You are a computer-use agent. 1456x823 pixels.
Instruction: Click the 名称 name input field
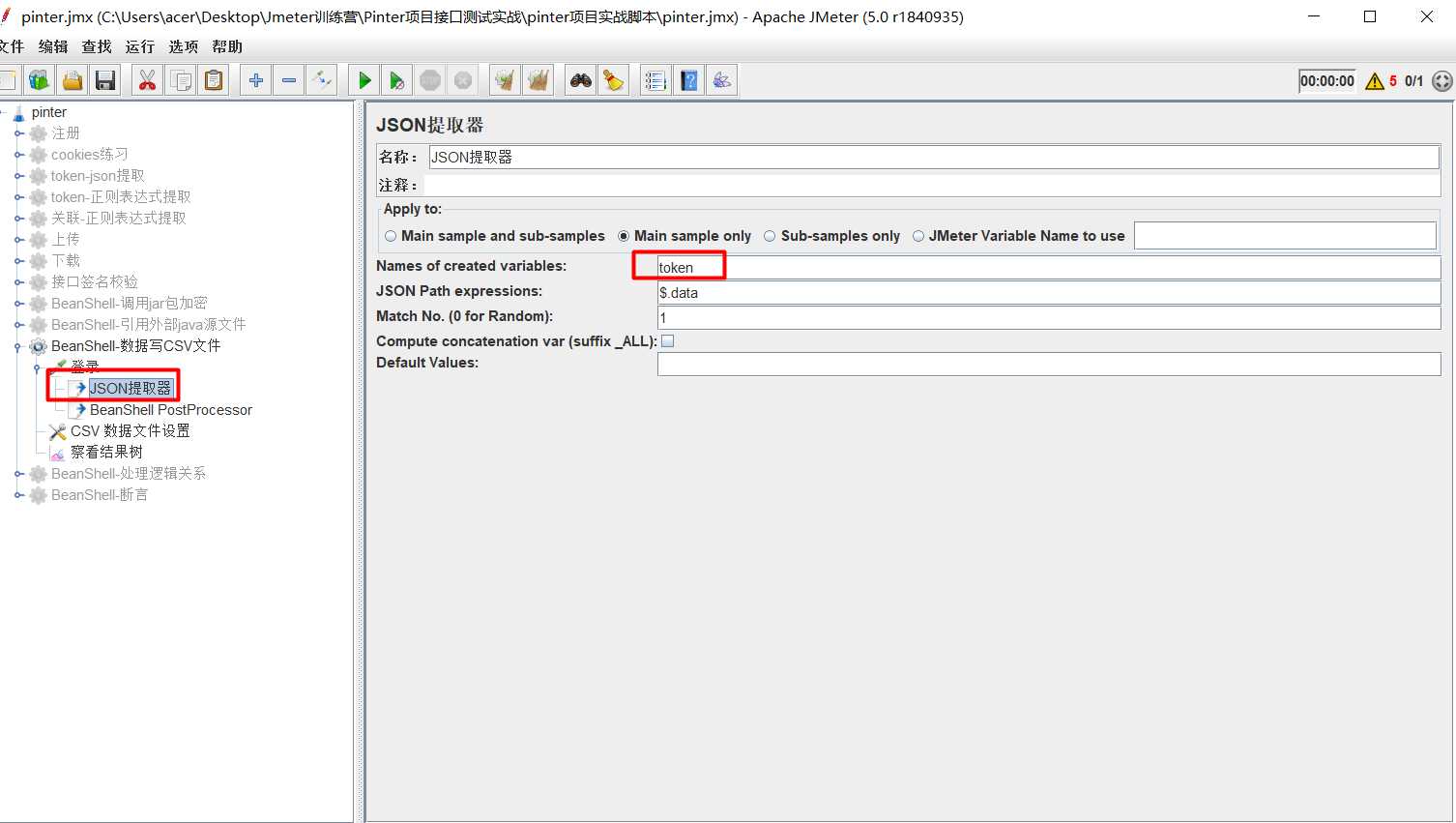(934, 157)
